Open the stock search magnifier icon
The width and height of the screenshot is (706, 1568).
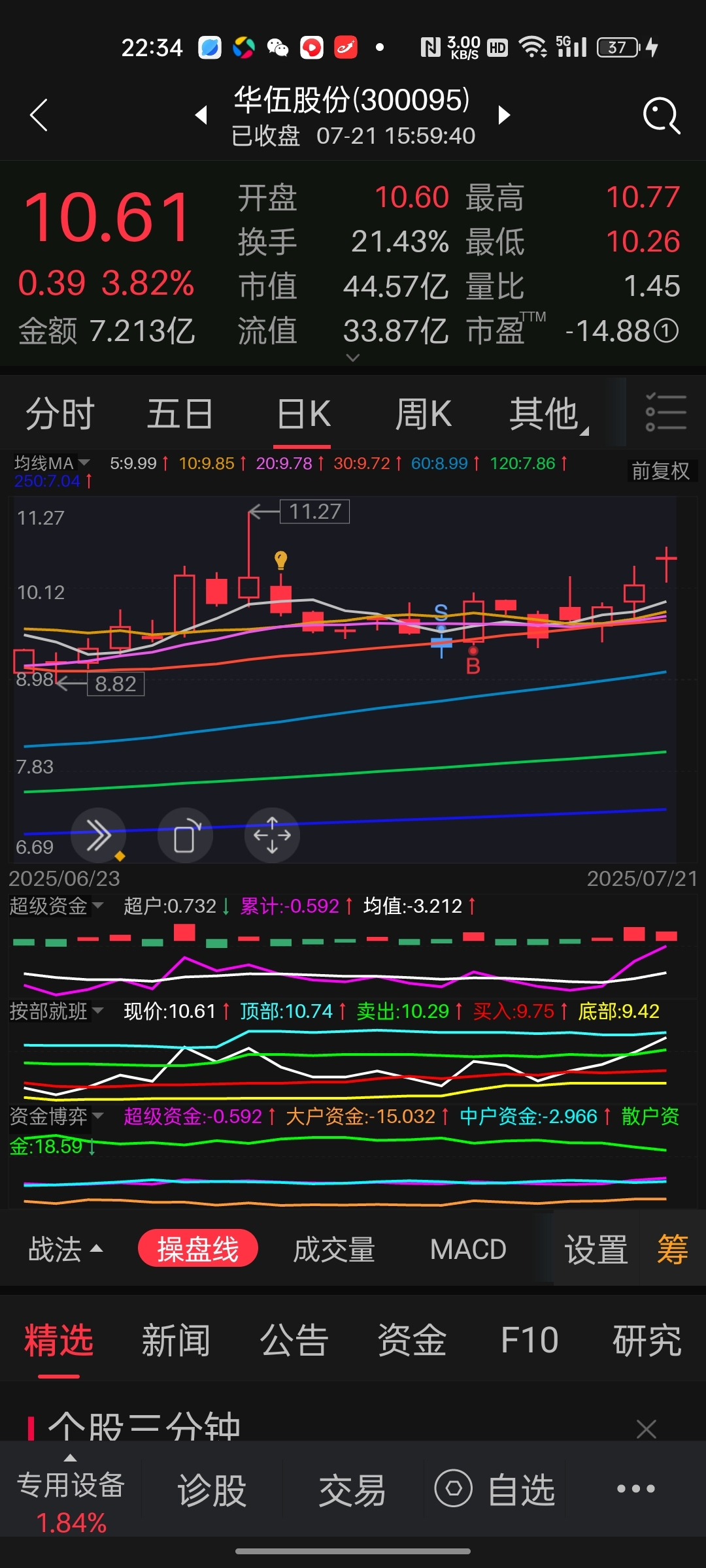662,116
